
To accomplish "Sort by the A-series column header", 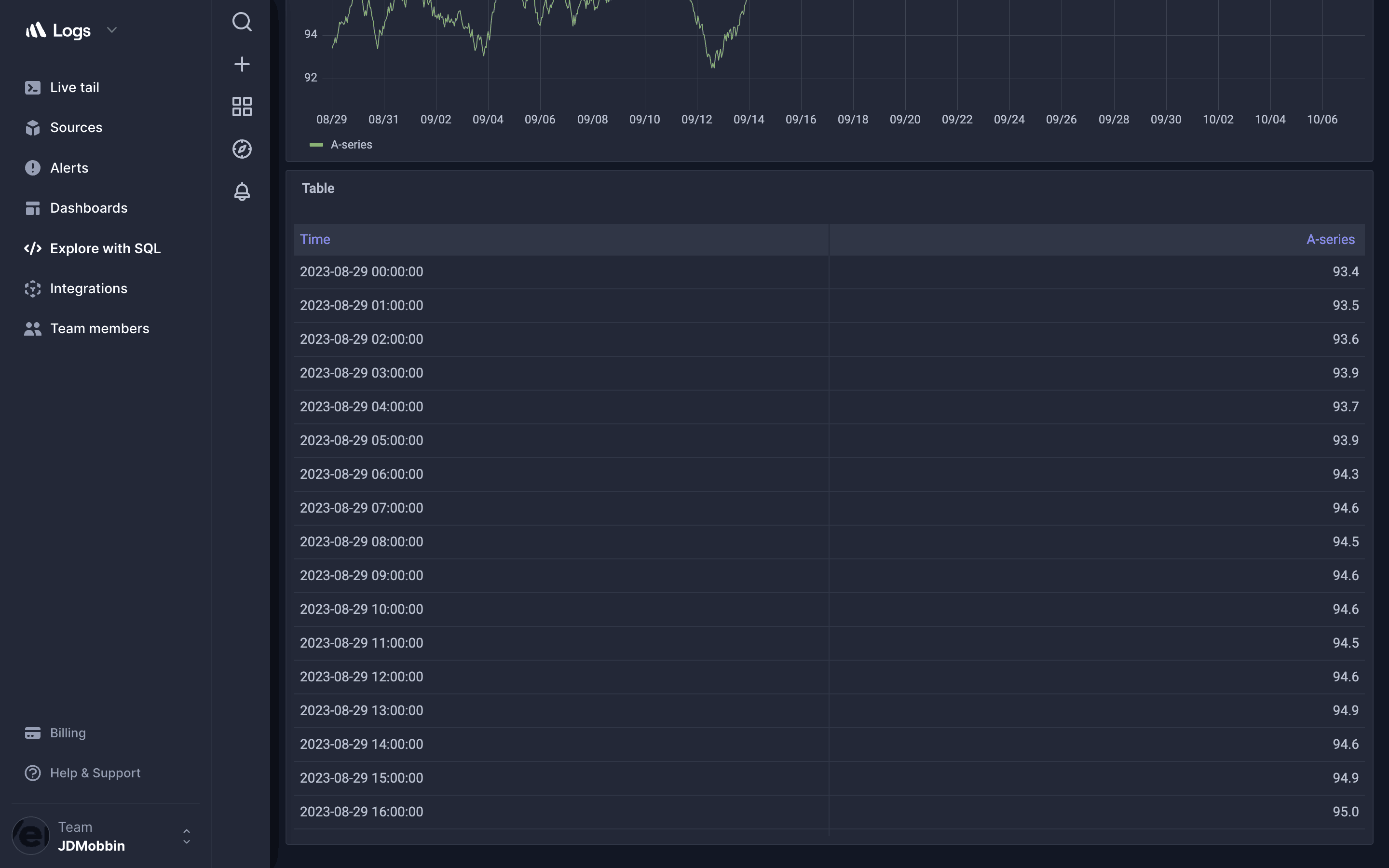I will pyautogui.click(x=1330, y=239).
